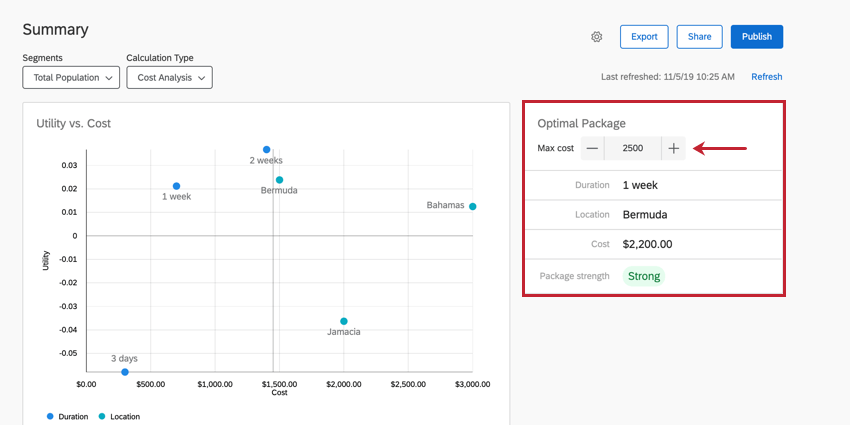This screenshot has width=850, height=425.
Task: Click the 3 days data point
Action: 125,371
